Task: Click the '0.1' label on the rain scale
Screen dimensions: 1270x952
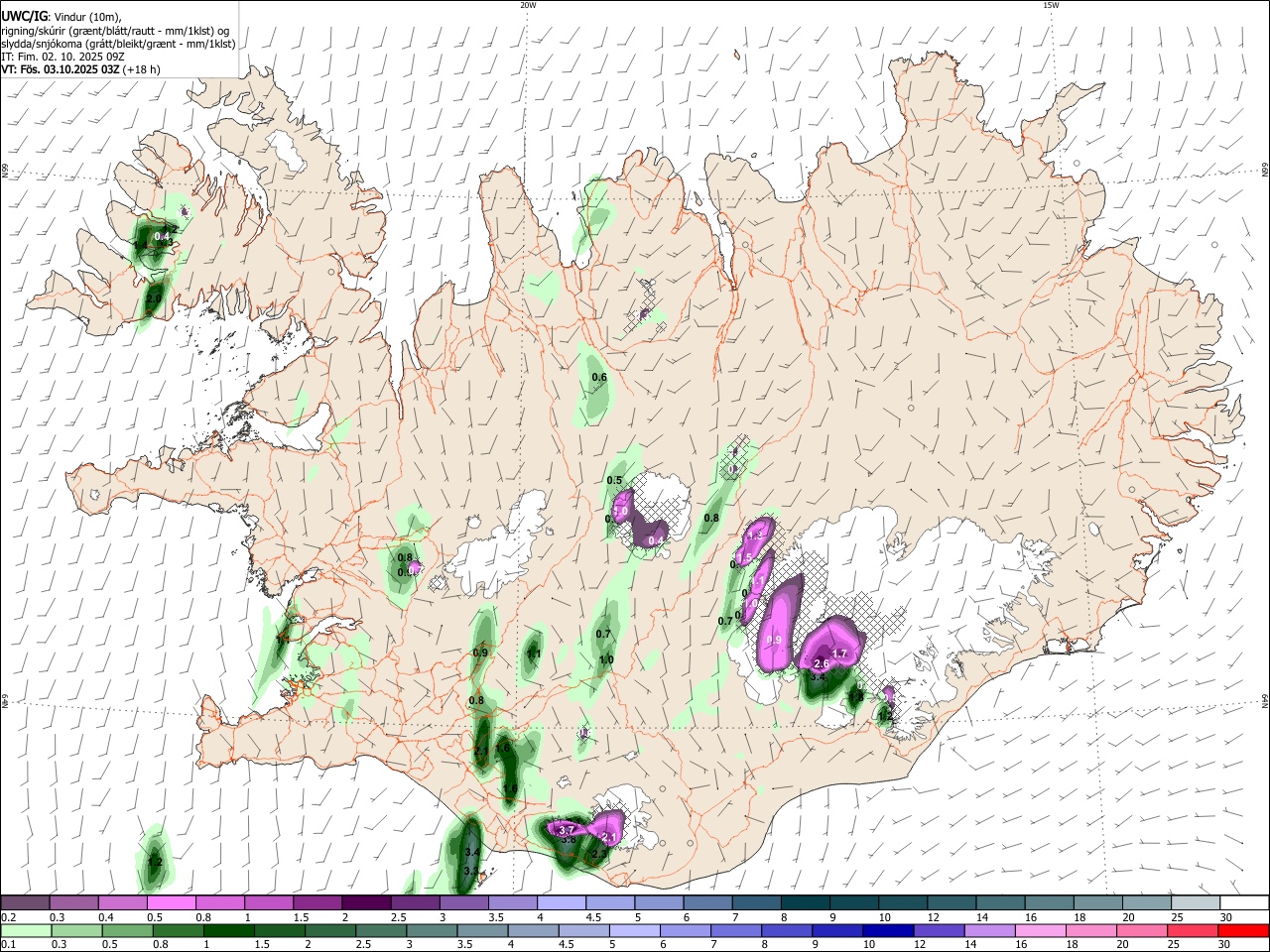Action: point(8,944)
